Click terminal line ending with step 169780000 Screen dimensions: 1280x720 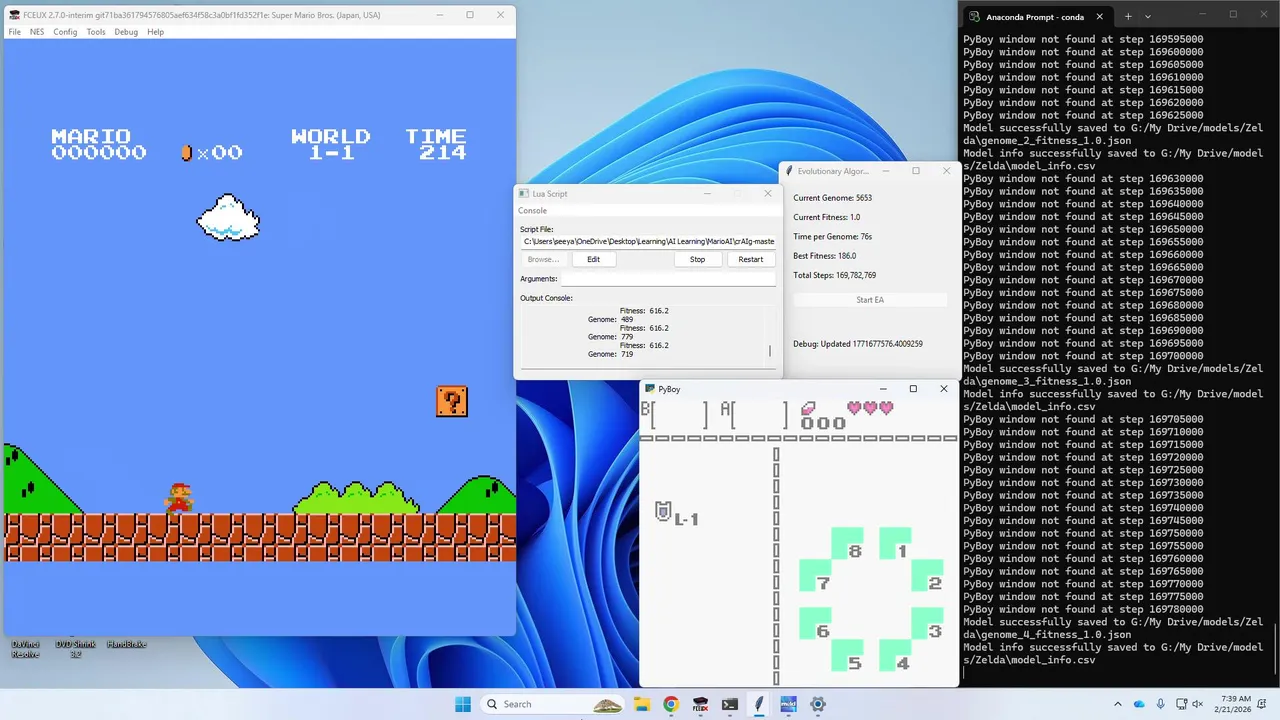point(1083,609)
